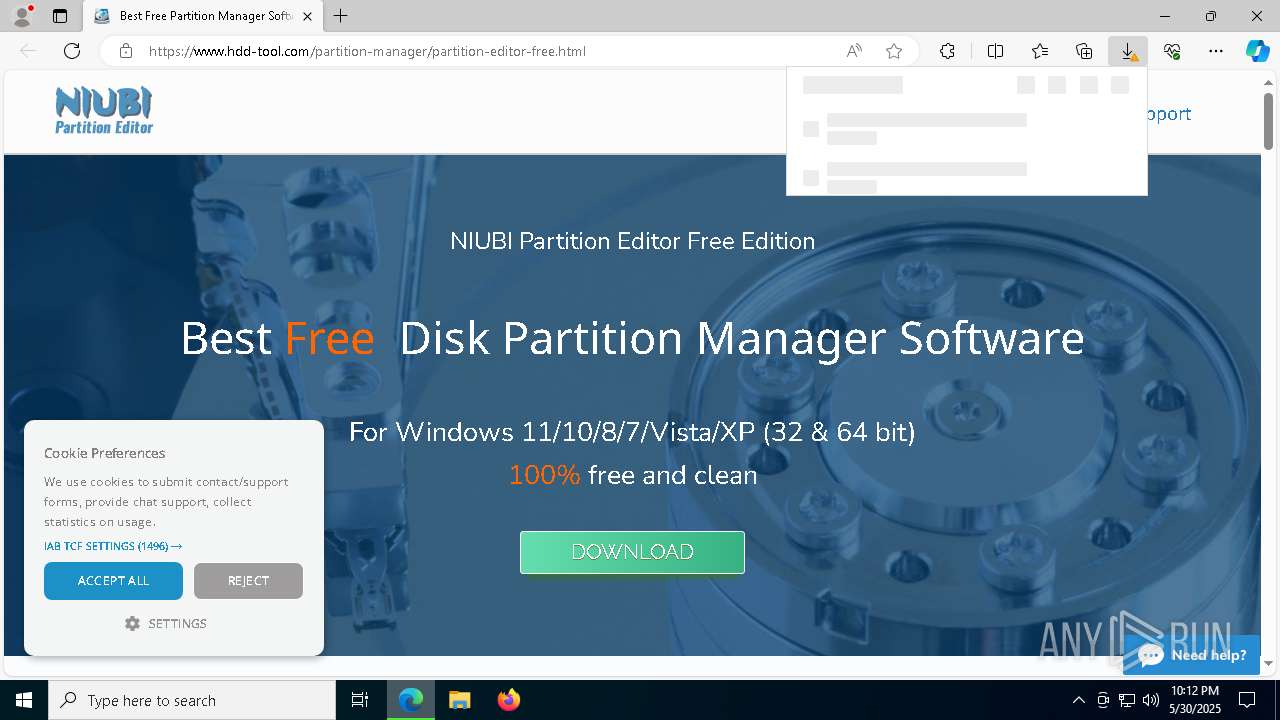
Task: Toggle Split screen icon
Action: [x=996, y=51]
